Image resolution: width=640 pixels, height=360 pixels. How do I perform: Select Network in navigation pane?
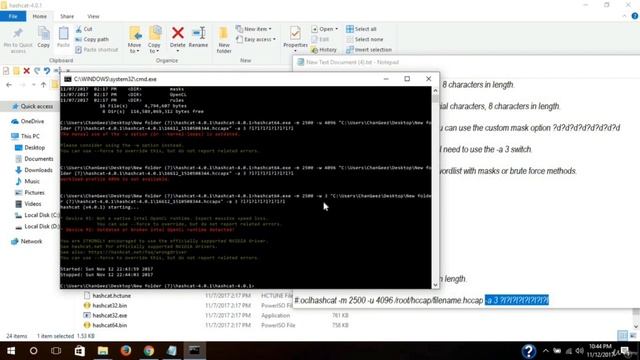click(x=27, y=241)
